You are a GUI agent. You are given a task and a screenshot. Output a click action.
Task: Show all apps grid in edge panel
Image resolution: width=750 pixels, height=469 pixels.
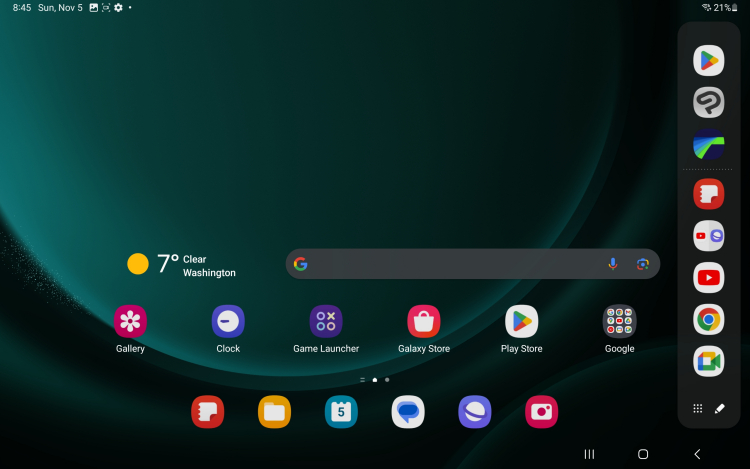698,408
